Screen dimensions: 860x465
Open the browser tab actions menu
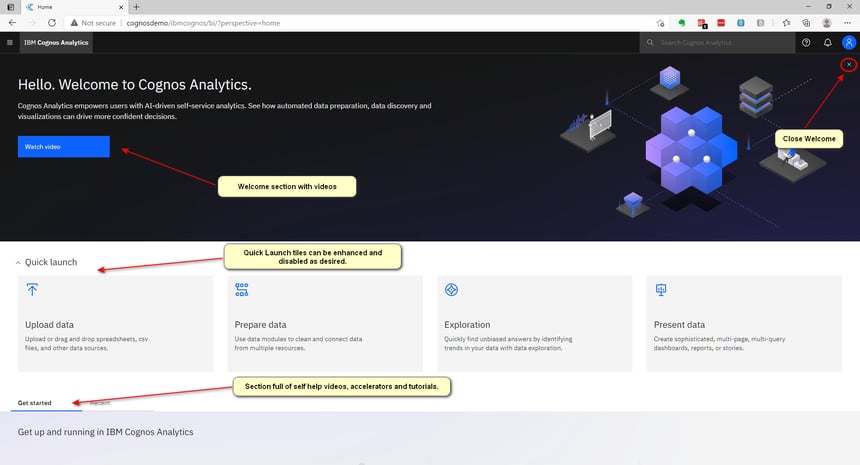(x=10, y=7)
